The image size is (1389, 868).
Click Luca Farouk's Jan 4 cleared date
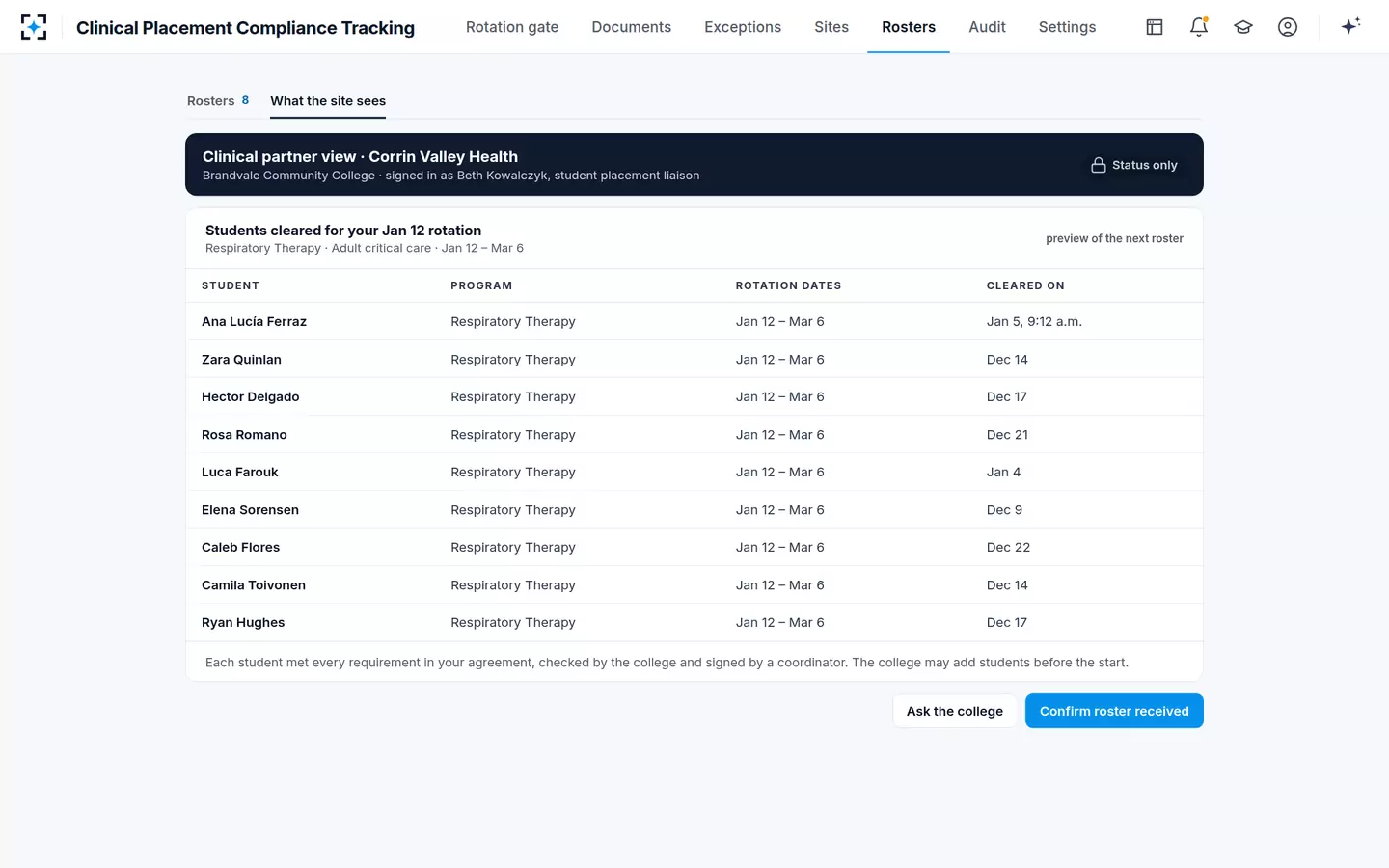(1003, 473)
